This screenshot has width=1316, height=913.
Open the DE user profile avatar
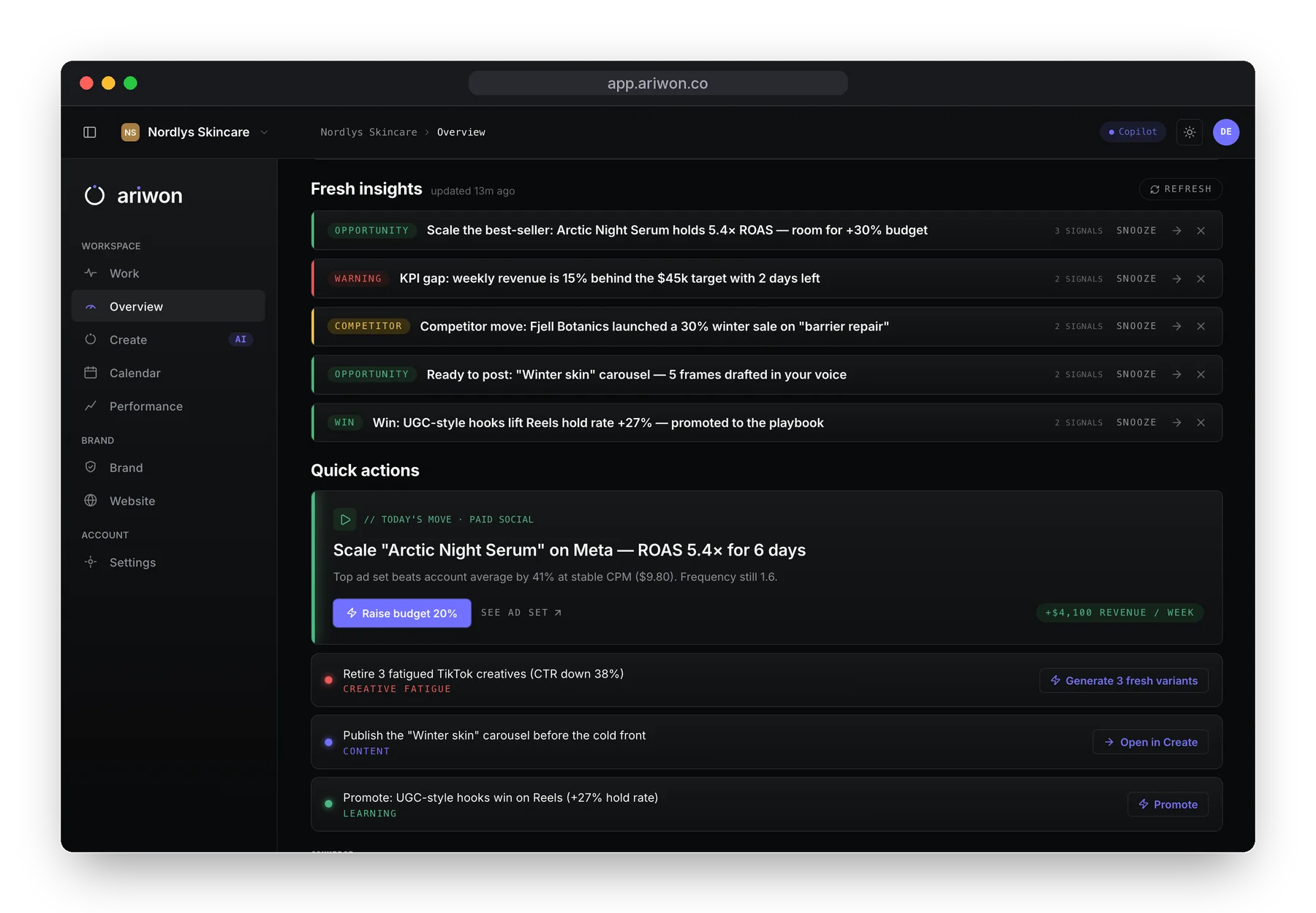(x=1226, y=132)
